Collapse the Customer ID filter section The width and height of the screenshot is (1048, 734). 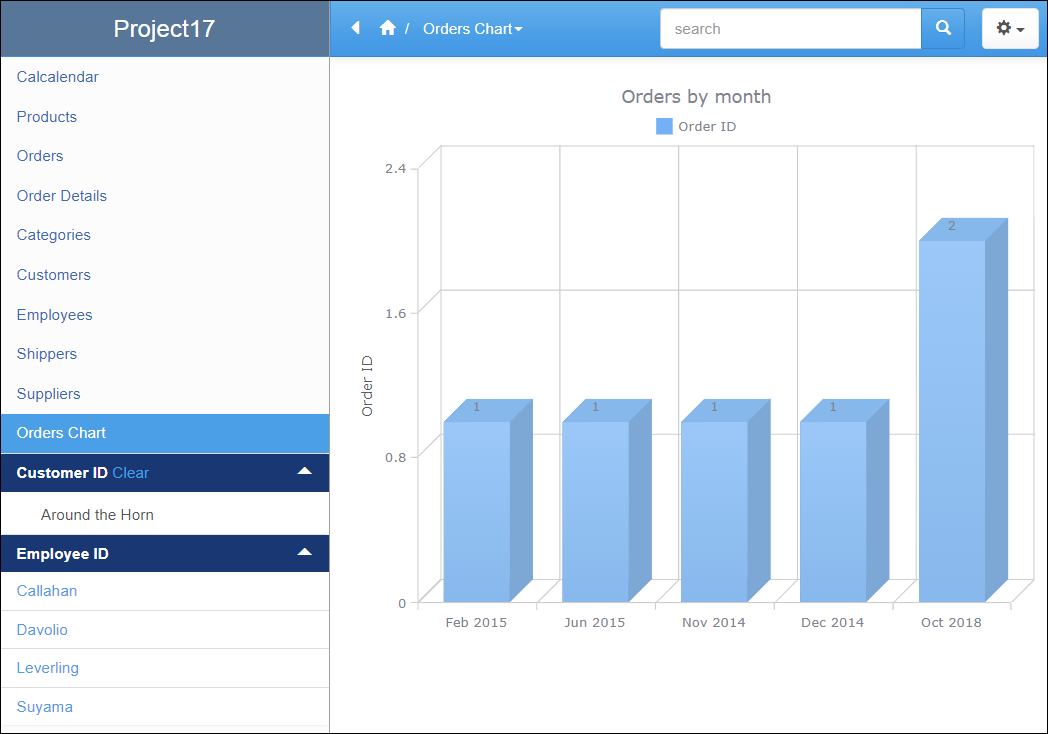point(304,472)
